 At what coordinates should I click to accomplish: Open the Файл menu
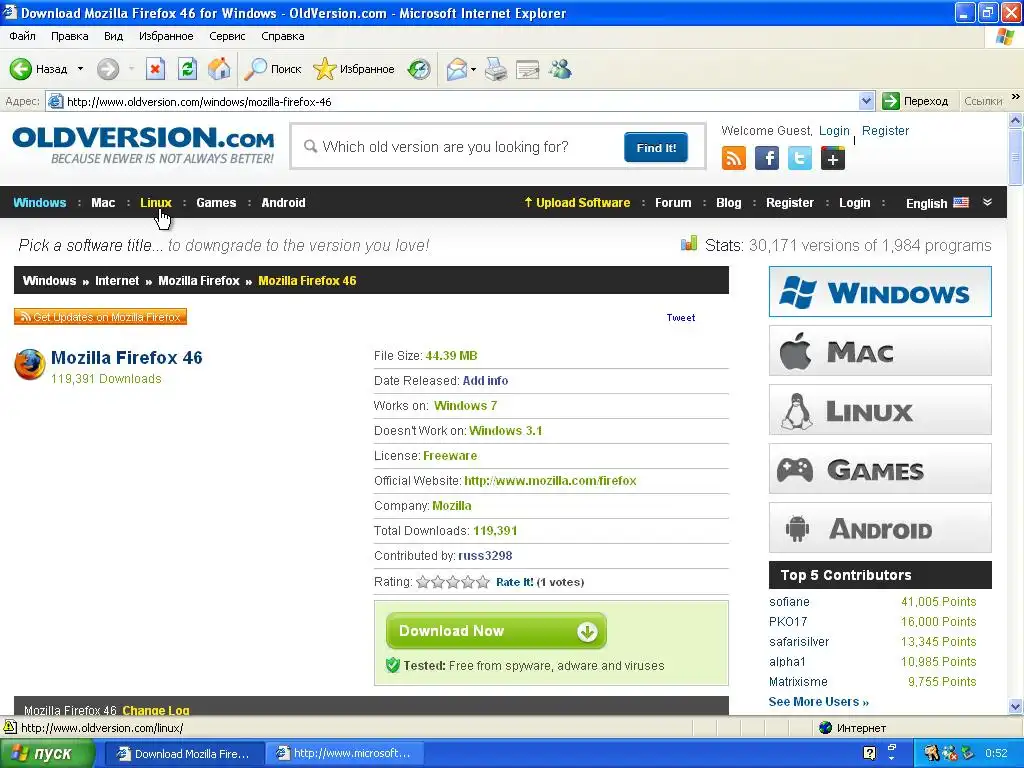(x=22, y=36)
